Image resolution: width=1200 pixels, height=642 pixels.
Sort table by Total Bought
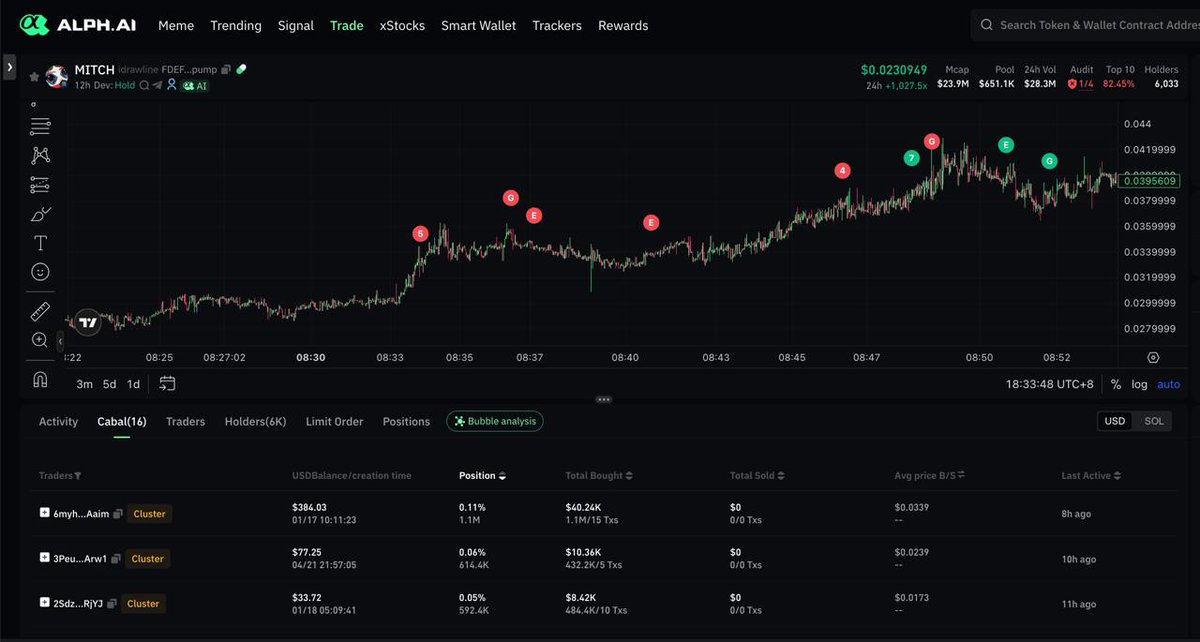click(599, 476)
